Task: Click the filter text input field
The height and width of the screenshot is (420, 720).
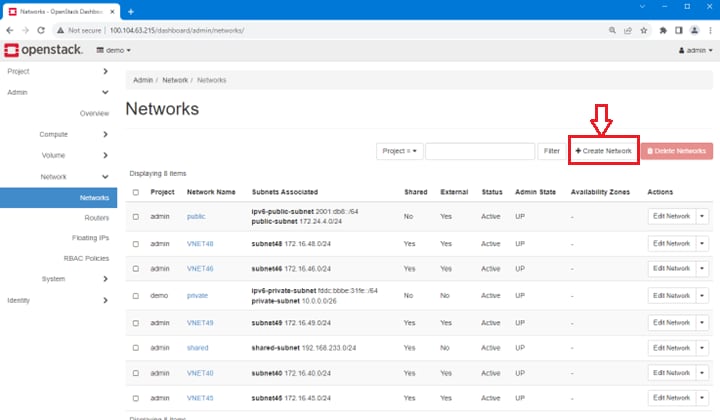Action: [x=480, y=151]
